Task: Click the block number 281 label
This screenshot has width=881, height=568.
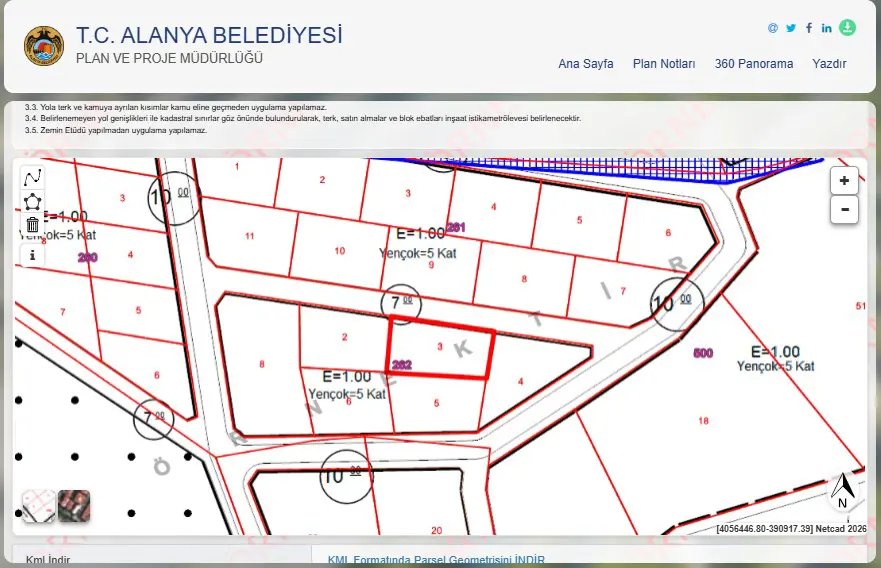Action: tap(456, 227)
